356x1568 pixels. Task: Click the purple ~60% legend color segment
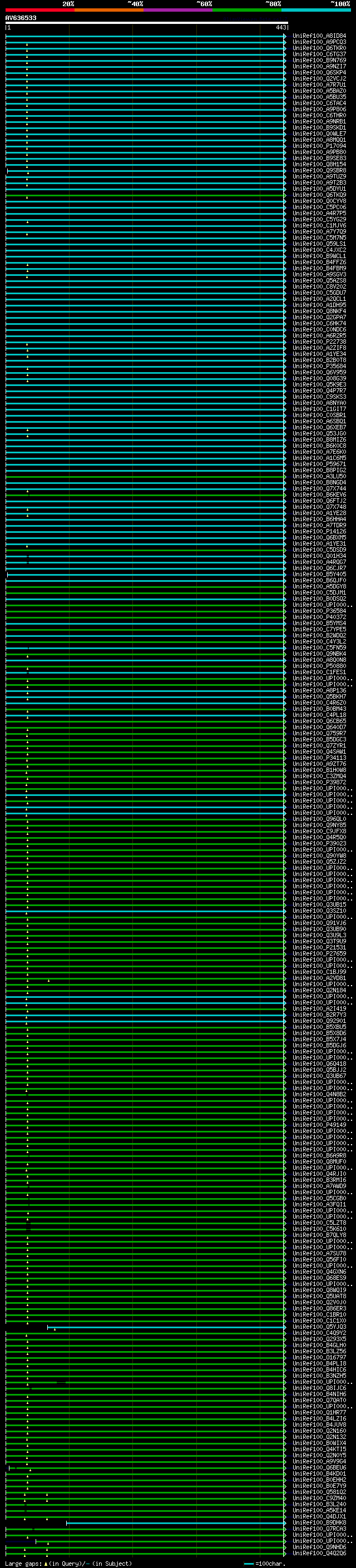click(177, 10)
